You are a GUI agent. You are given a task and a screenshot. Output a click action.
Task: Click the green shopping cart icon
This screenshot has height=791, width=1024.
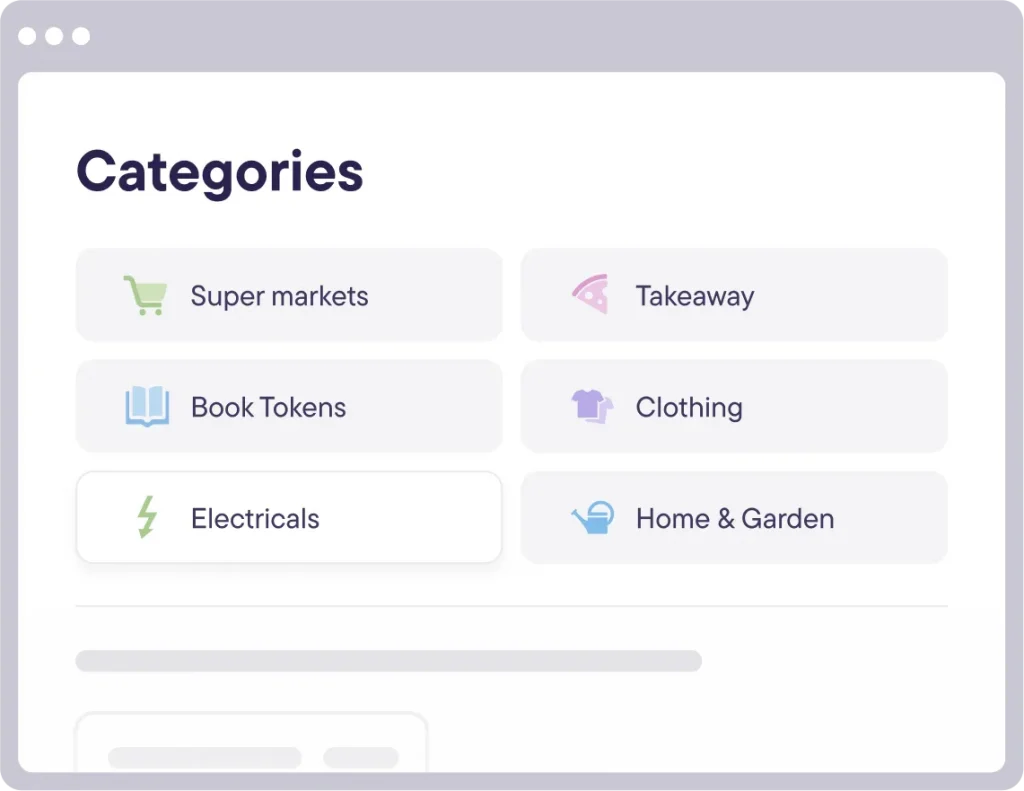click(145, 295)
